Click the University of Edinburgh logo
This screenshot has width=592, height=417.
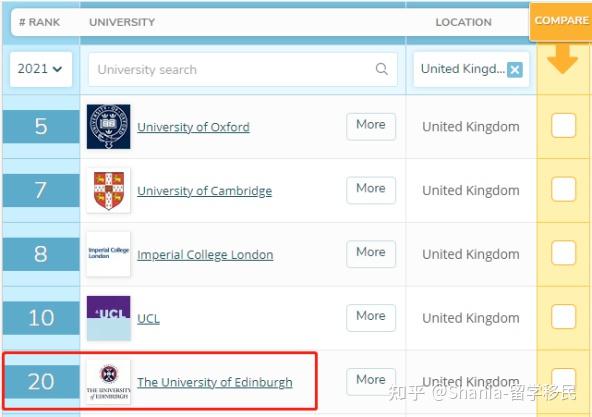(x=109, y=381)
